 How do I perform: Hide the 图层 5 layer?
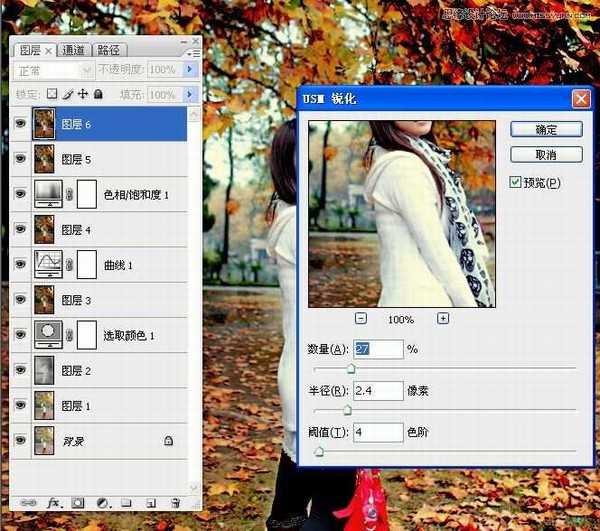coord(20,158)
